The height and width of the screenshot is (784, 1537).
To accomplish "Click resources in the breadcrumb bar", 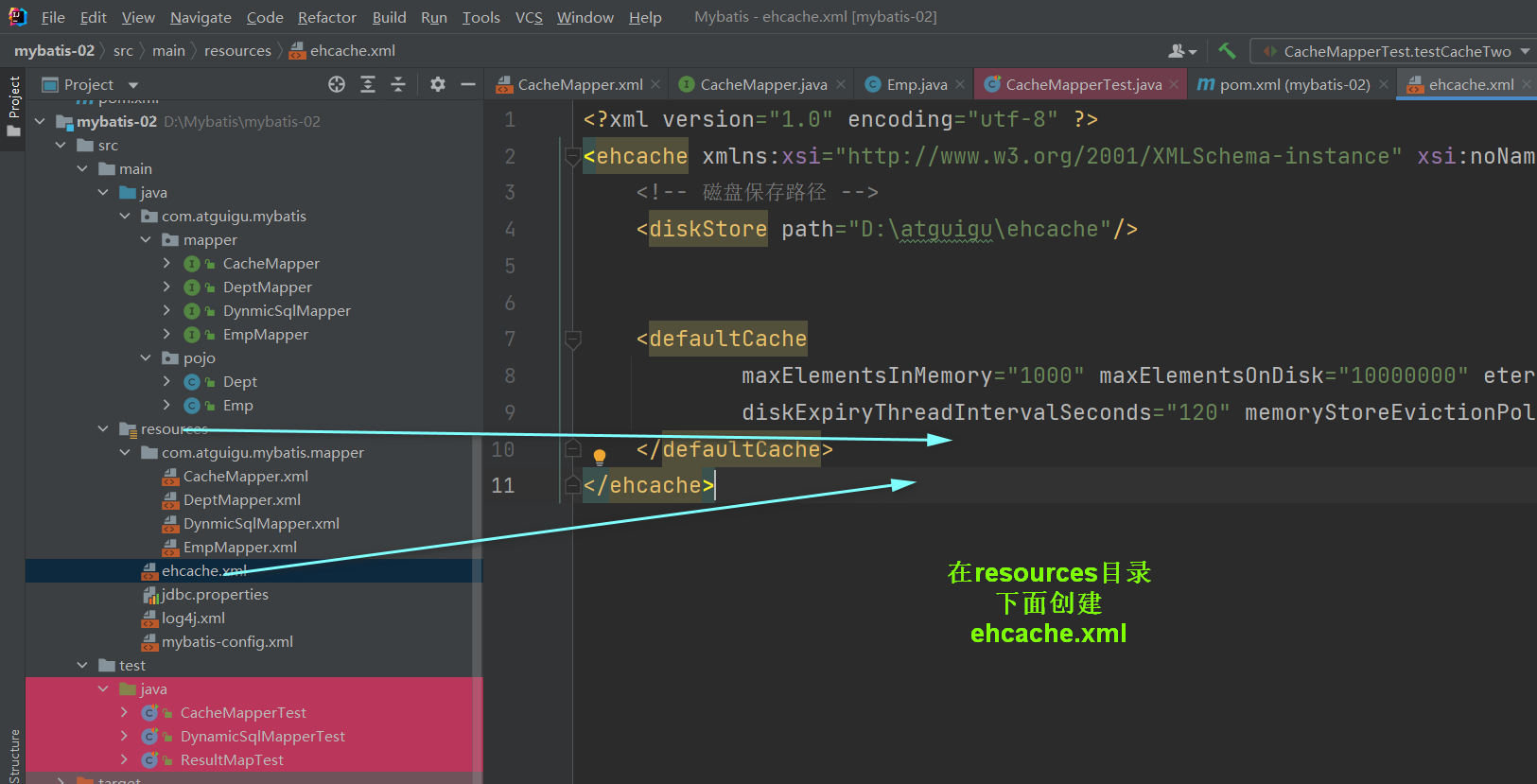I will click(x=237, y=50).
